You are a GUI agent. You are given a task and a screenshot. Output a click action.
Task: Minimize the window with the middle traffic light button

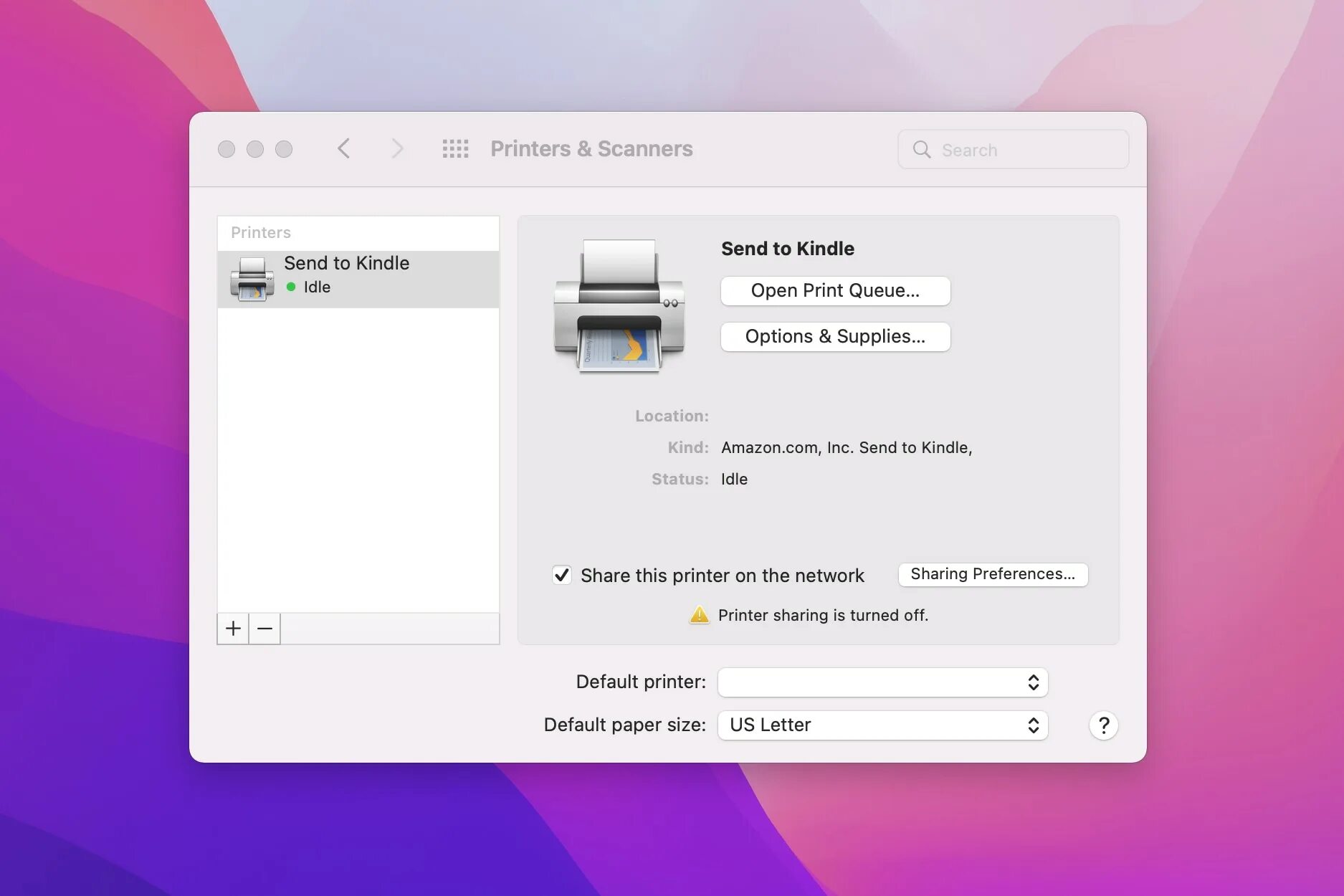255,149
